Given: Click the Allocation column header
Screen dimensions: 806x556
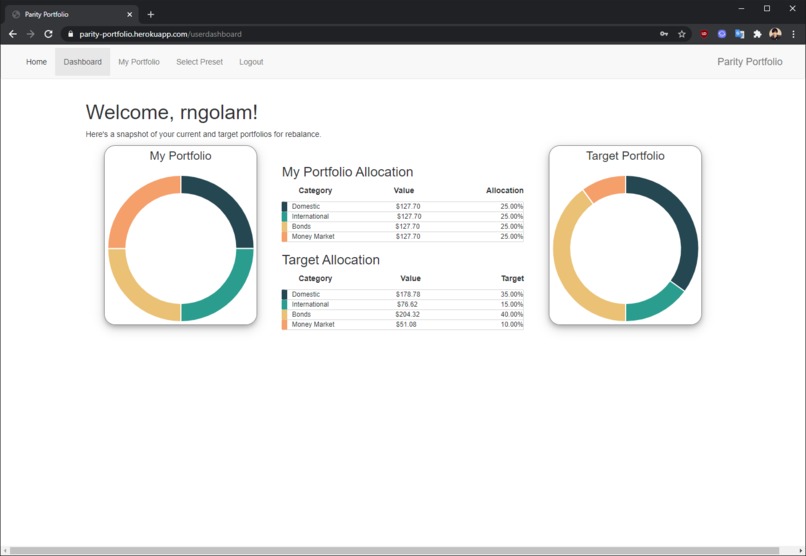Looking at the screenshot, I should 505,190.
